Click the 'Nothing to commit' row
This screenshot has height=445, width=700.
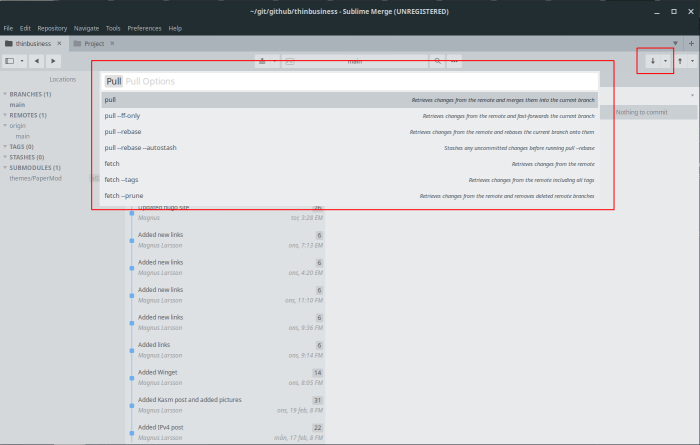[x=649, y=112]
